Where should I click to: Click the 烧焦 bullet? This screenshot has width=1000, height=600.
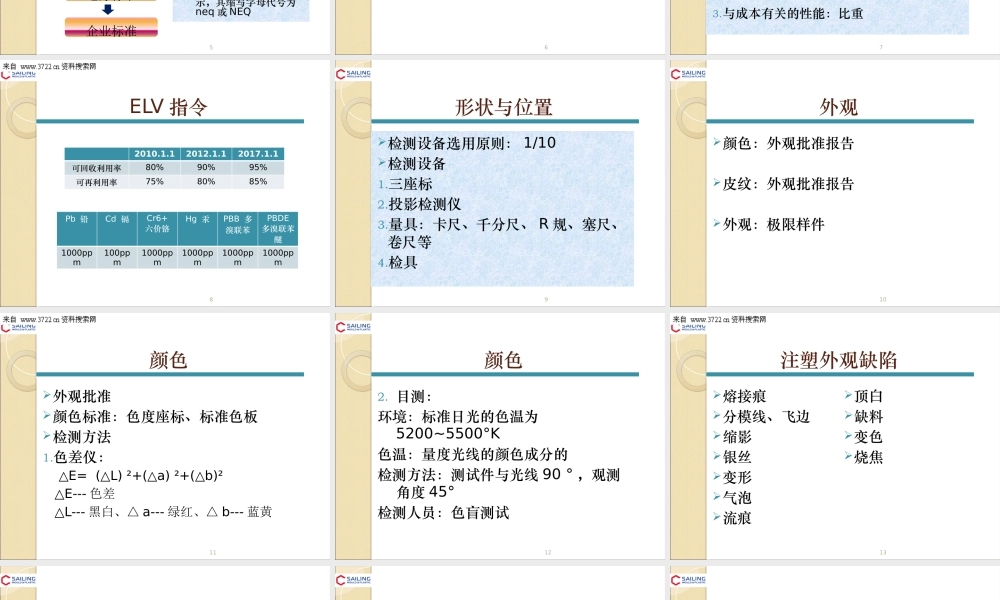point(864,458)
